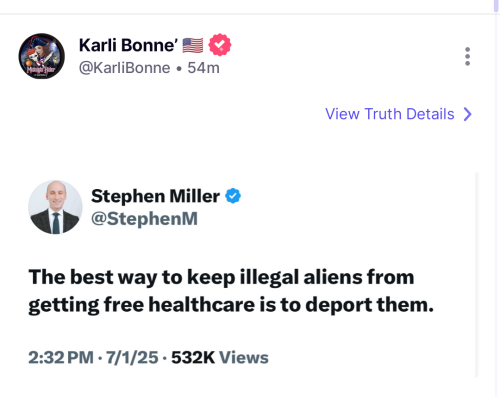The height and width of the screenshot is (397, 500).
Task: Click the 2:32 PM tweet time
Action: [x=61, y=358]
